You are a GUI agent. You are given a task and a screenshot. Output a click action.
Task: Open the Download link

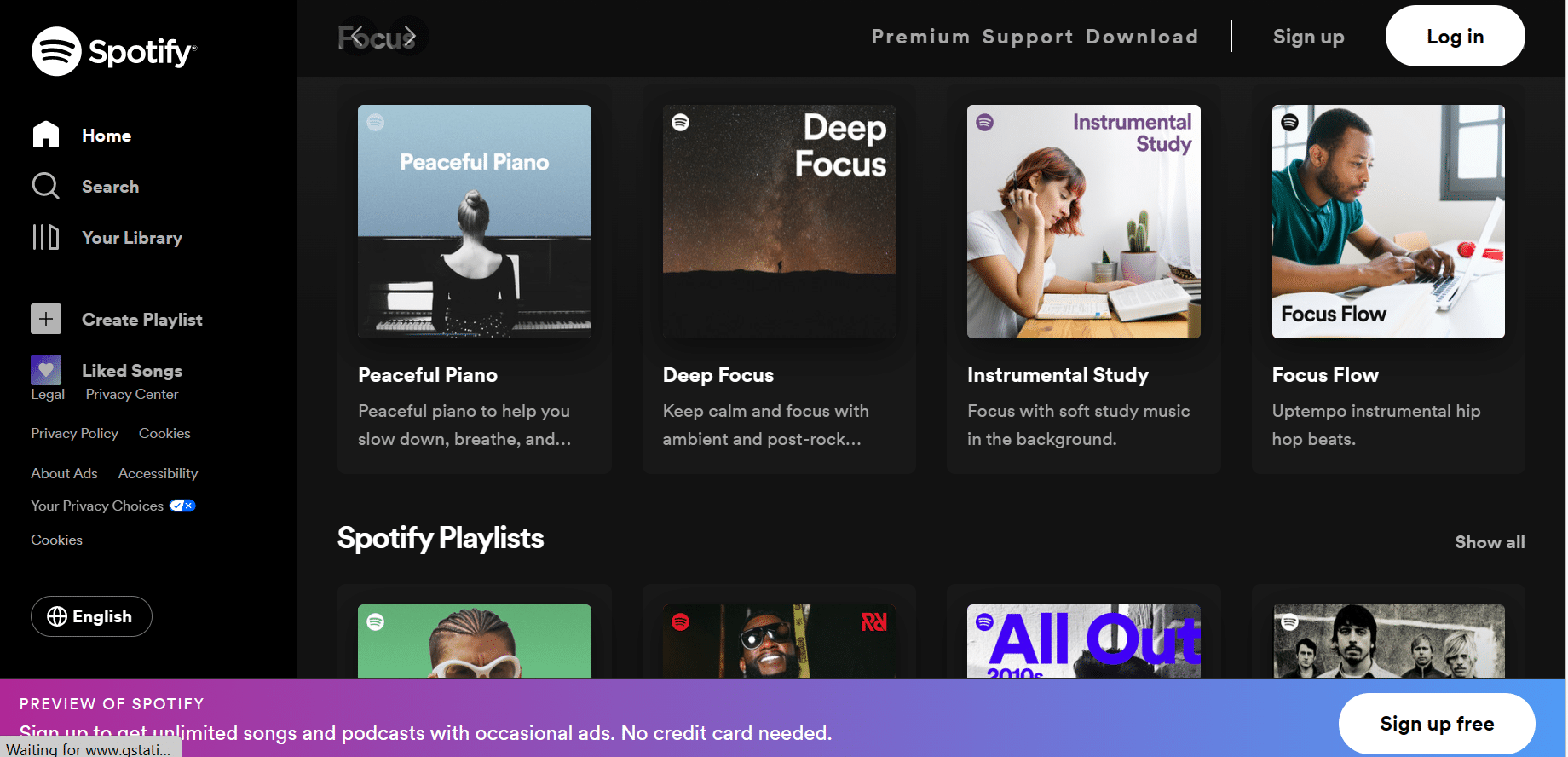1142,37
